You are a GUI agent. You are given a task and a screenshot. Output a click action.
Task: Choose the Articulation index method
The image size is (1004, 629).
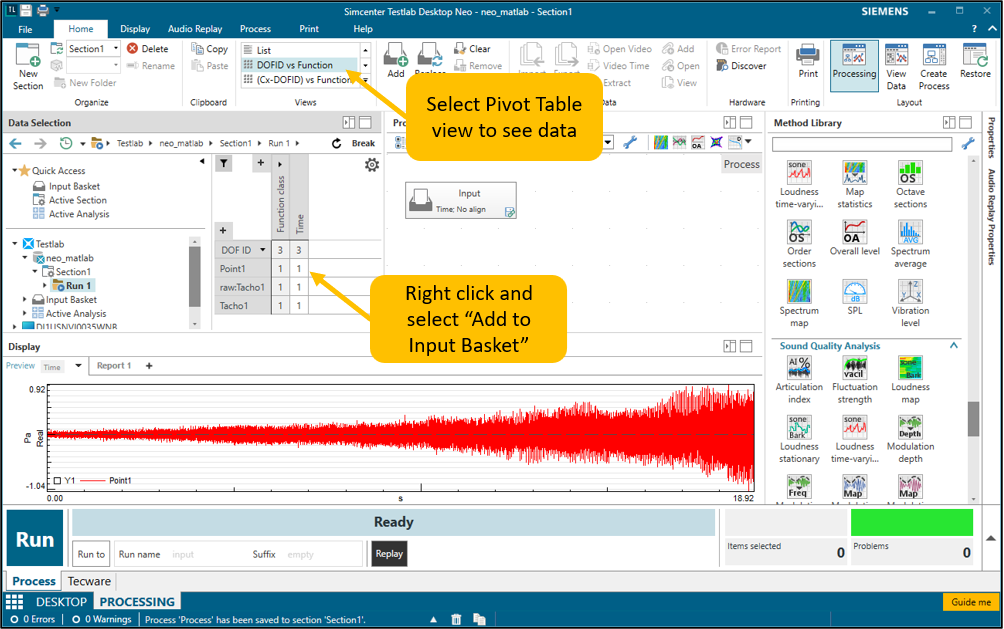(x=799, y=380)
